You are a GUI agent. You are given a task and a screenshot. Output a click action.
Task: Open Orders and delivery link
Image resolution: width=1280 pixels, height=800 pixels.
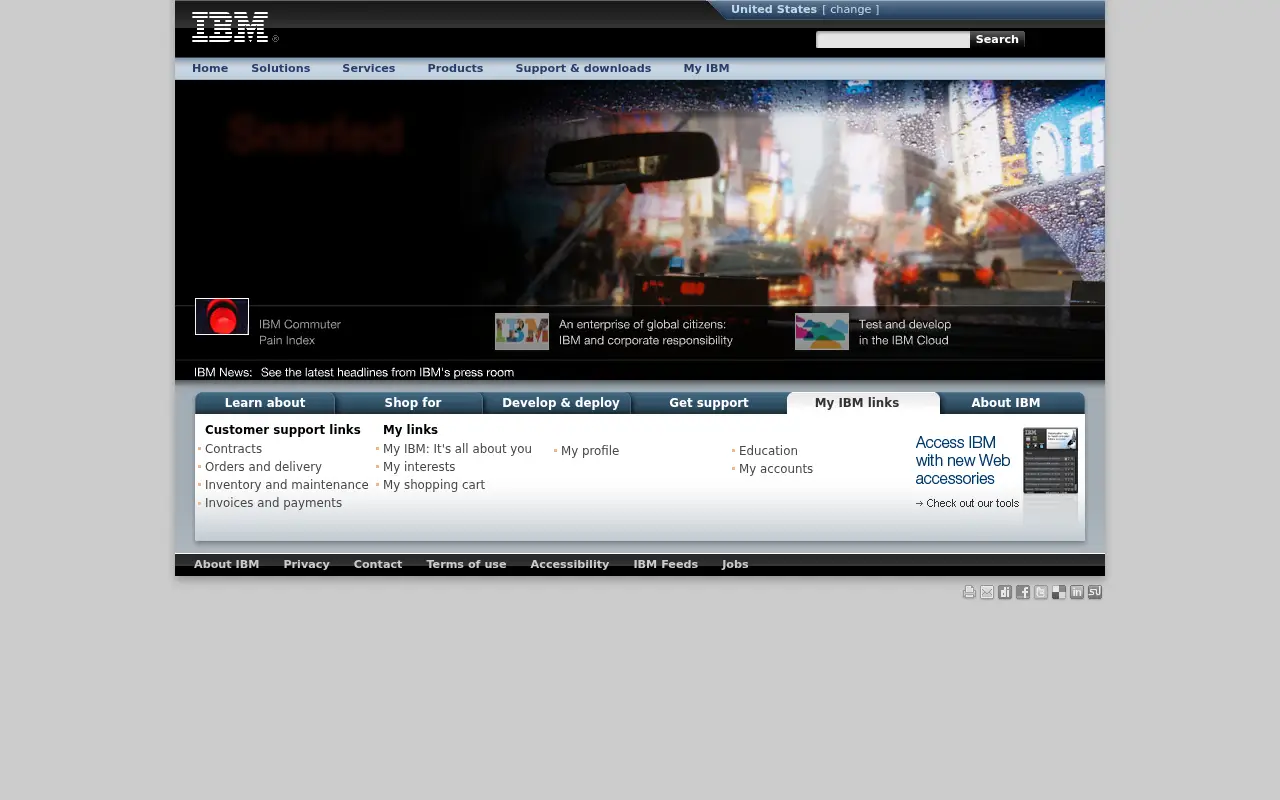tap(264, 467)
